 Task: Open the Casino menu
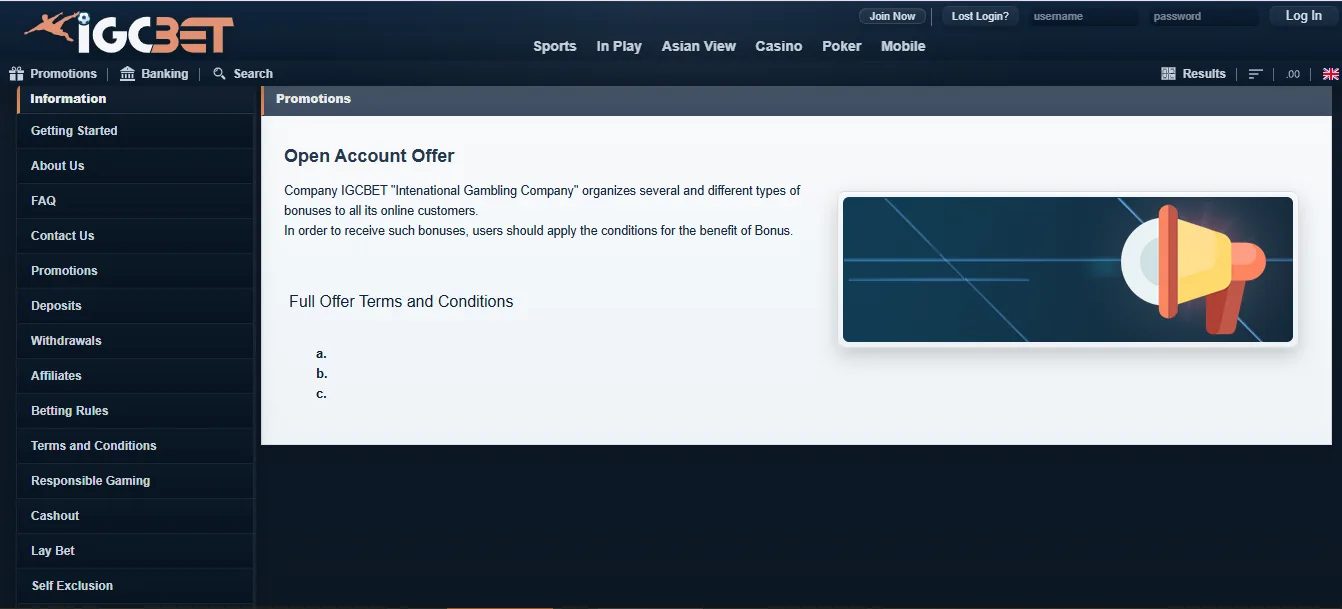[779, 46]
